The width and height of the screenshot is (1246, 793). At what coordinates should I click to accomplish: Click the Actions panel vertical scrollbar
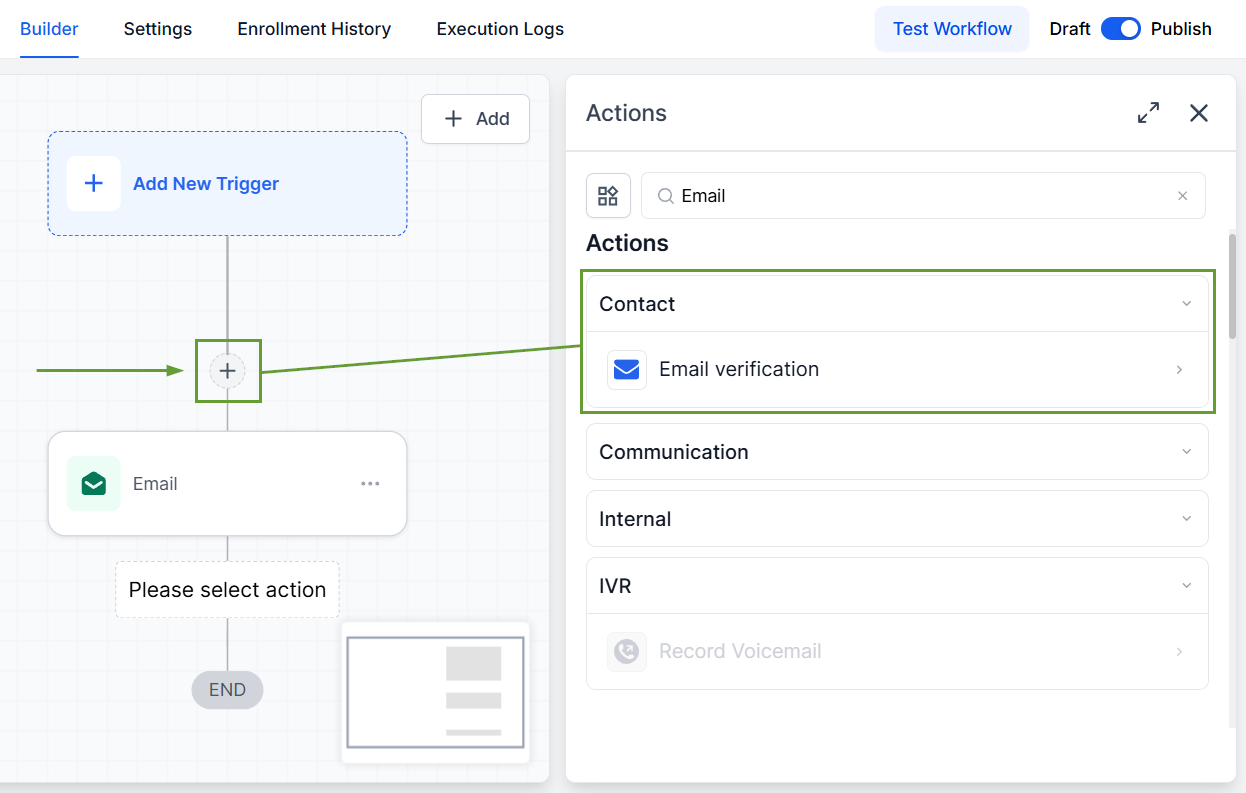[1233, 286]
